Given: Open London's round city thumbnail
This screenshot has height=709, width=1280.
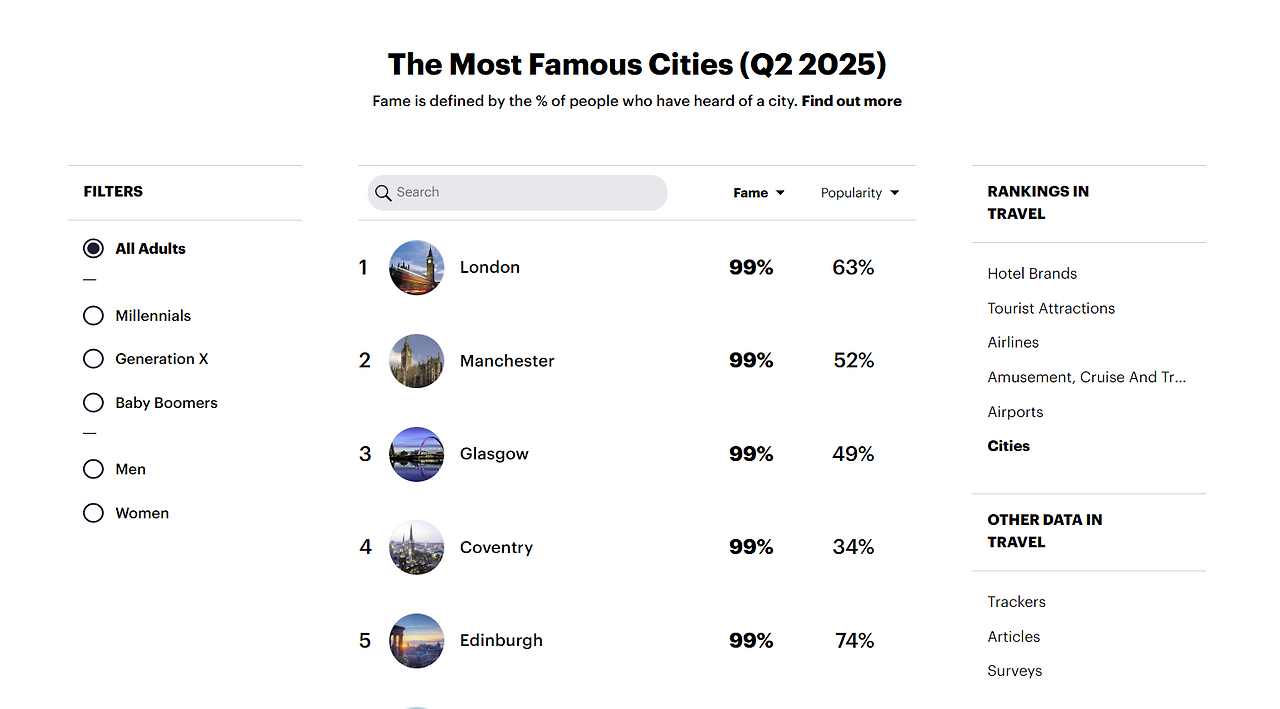Looking at the screenshot, I should [416, 267].
